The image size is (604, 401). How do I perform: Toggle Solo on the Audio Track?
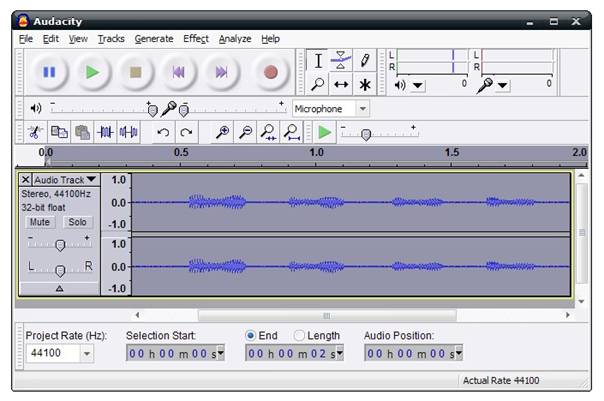[x=77, y=222]
